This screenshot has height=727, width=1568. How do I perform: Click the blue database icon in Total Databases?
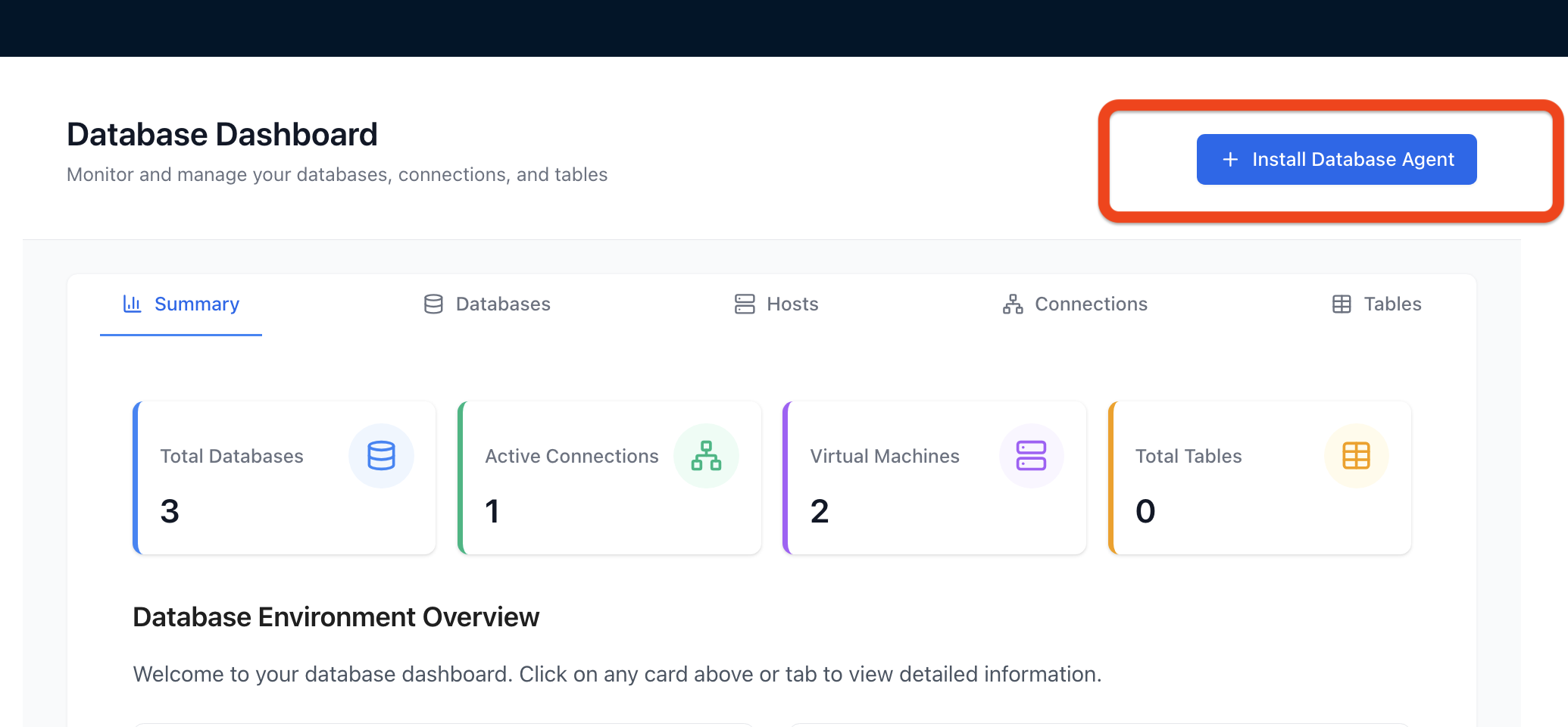click(381, 456)
